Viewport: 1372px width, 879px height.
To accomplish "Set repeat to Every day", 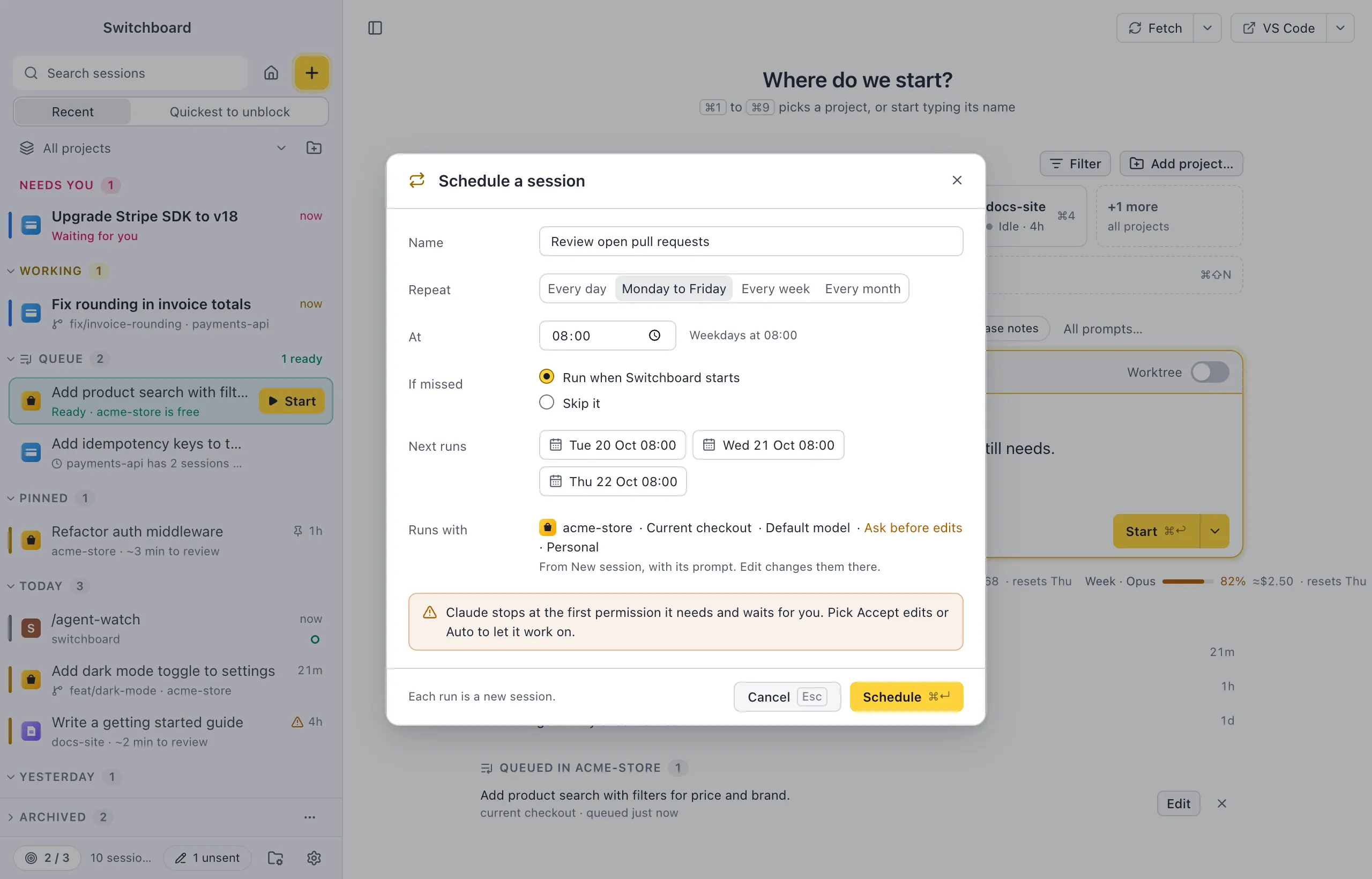I will pyautogui.click(x=577, y=289).
